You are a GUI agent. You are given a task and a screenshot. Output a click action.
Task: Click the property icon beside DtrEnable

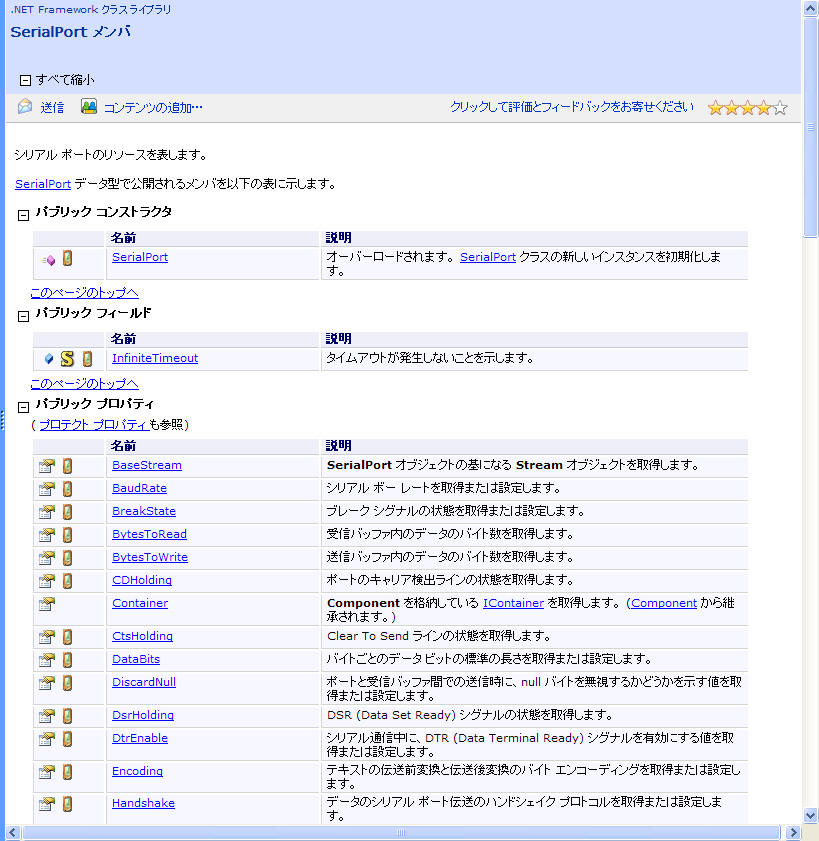(x=47, y=739)
